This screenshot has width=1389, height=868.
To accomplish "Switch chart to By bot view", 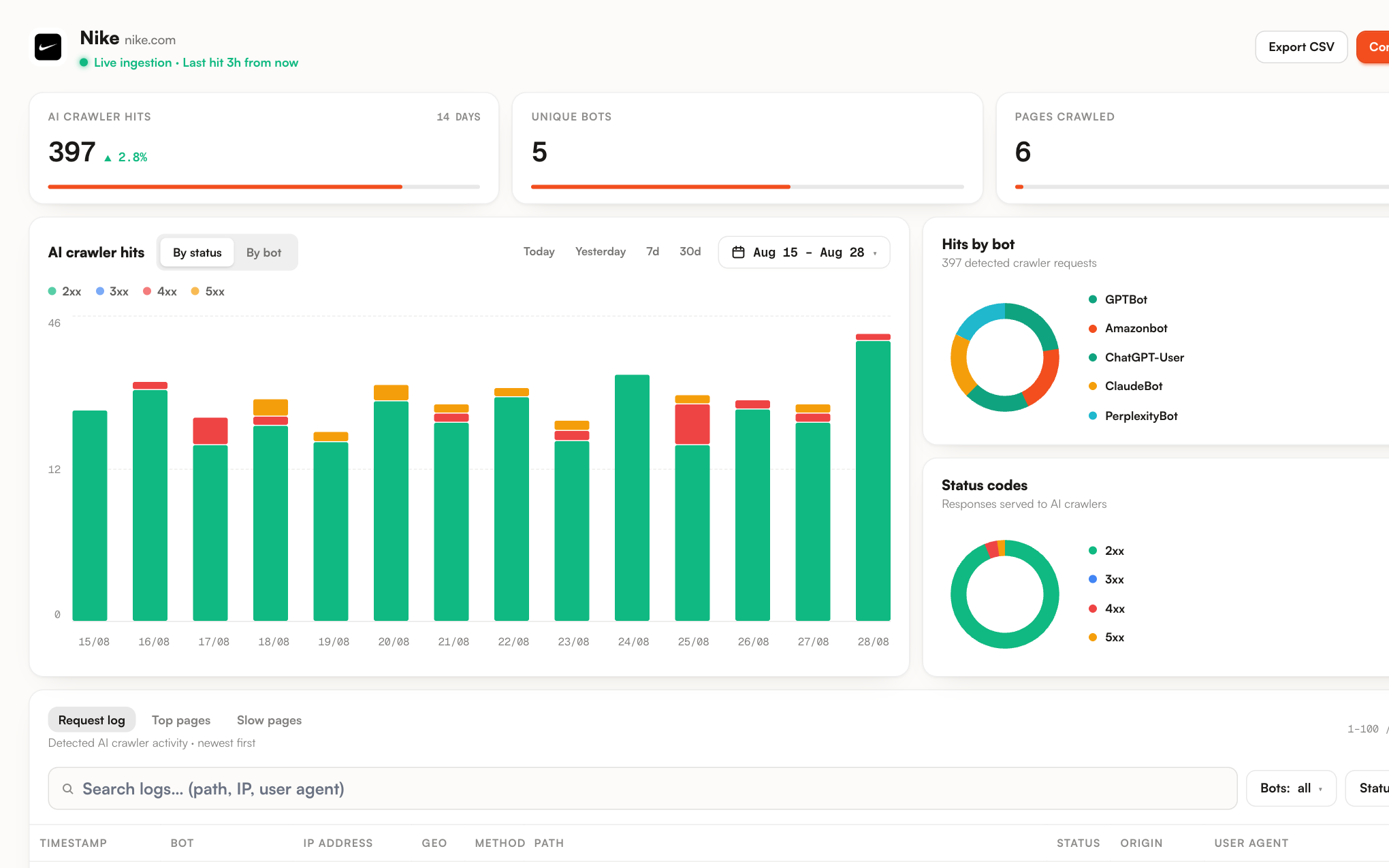I will coord(264,253).
